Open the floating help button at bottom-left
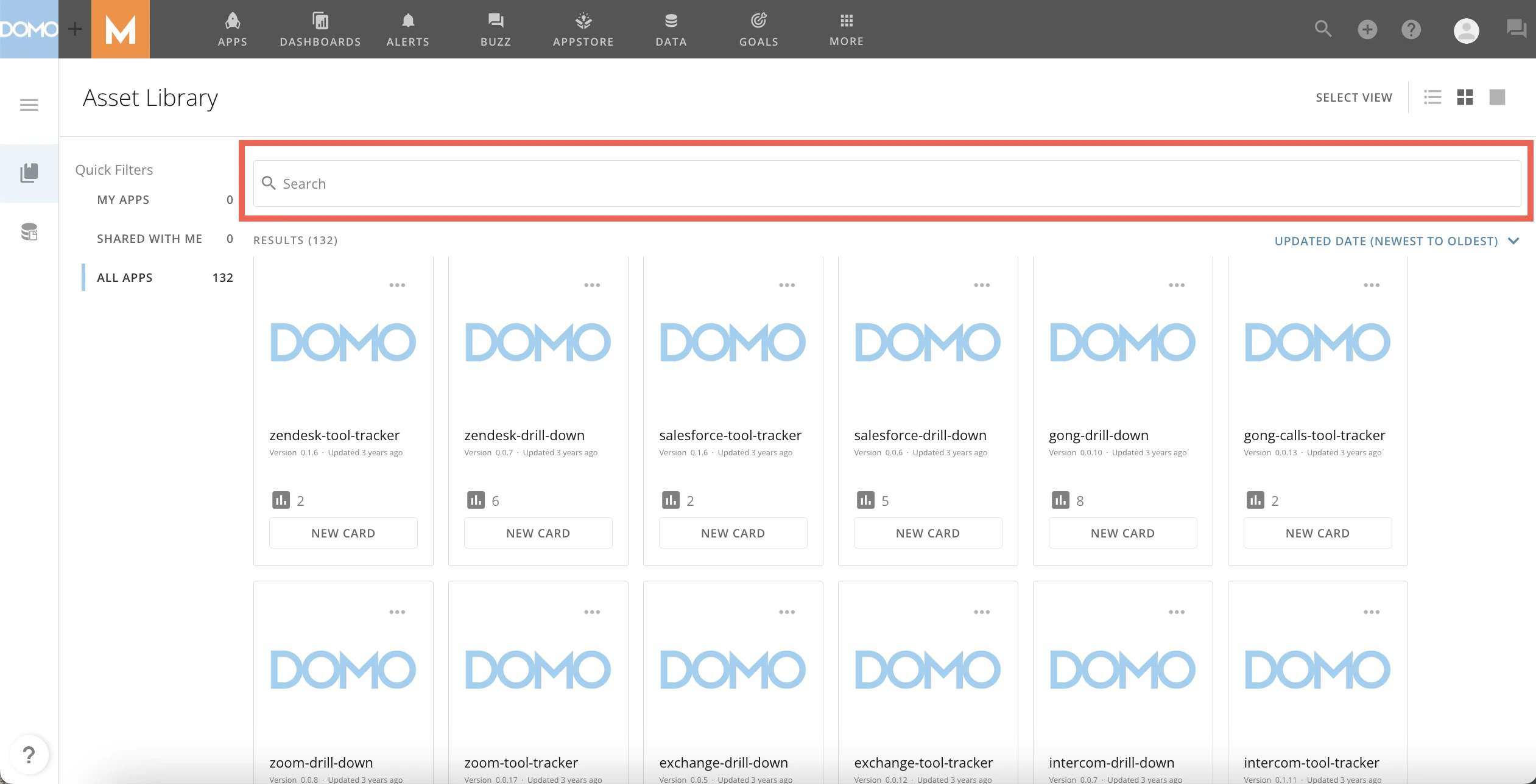 tap(29, 755)
